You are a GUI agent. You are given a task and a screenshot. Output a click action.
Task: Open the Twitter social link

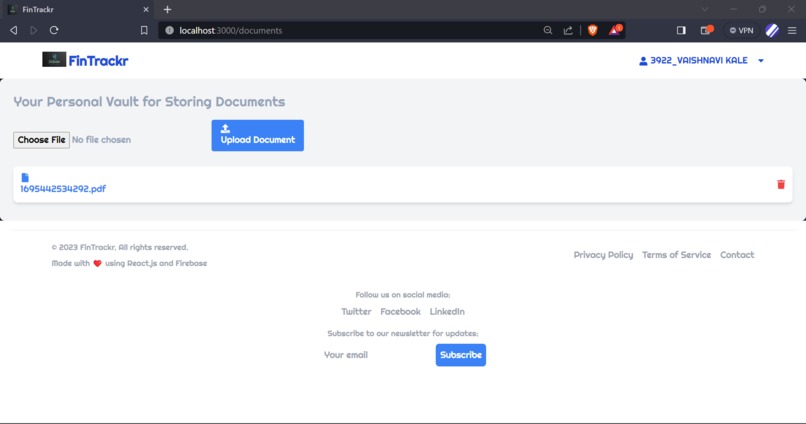pos(356,311)
